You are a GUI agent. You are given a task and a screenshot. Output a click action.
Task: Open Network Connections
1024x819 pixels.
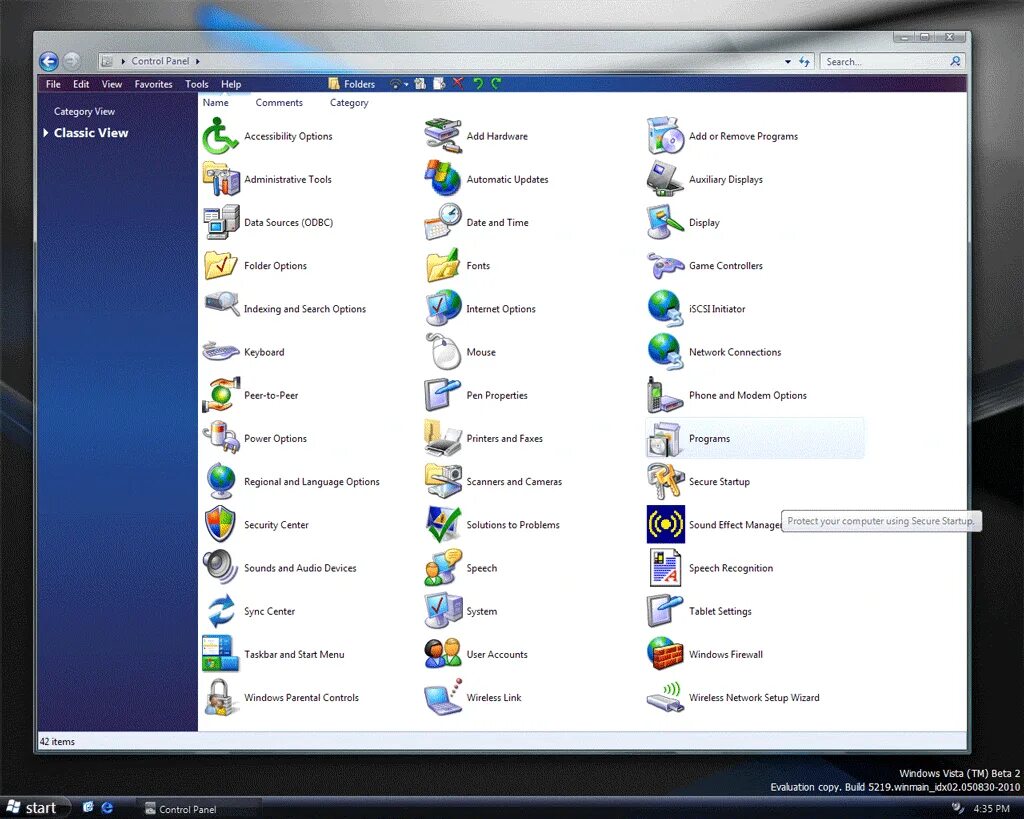click(714, 351)
